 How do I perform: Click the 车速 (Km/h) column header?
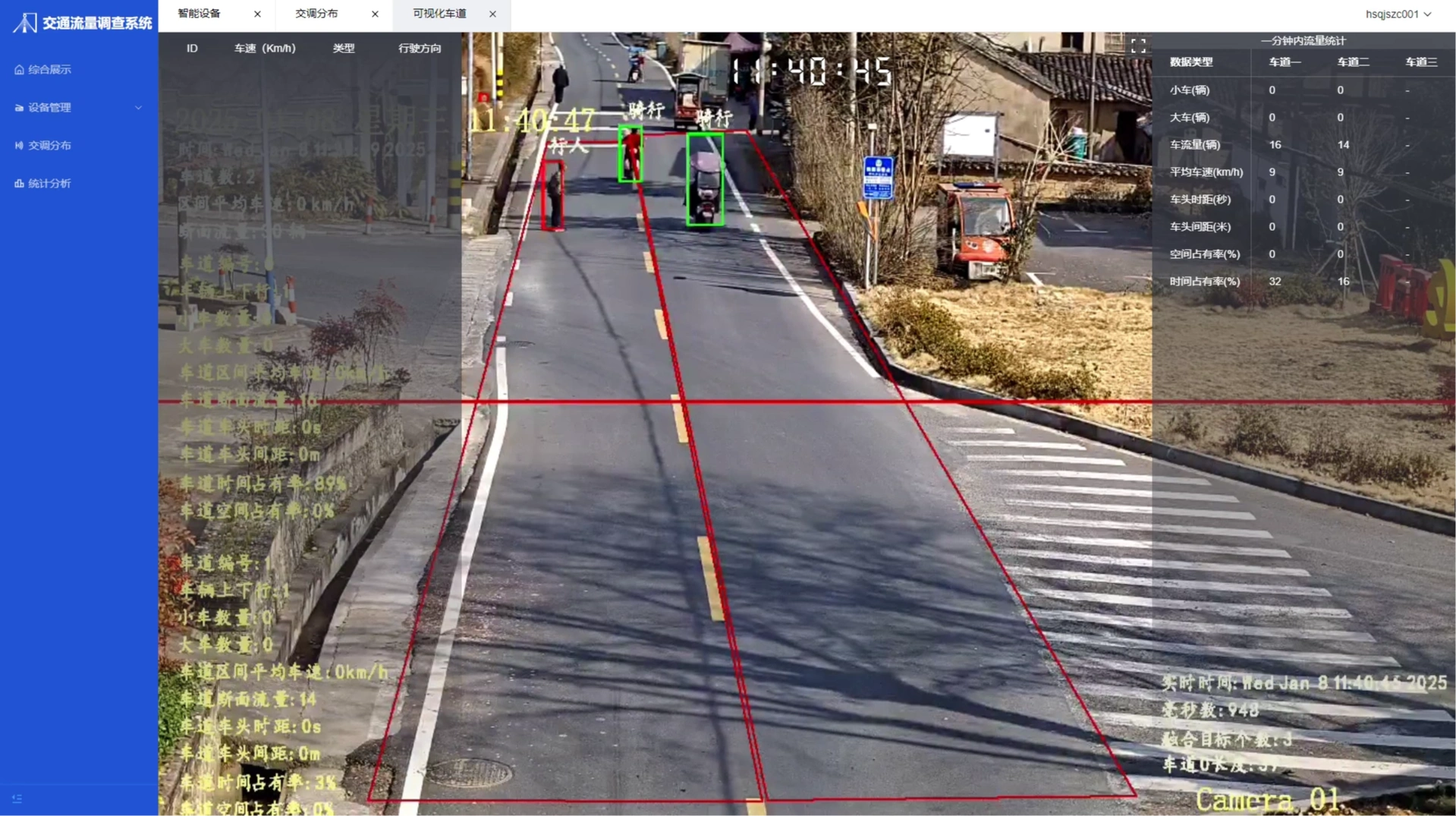click(x=265, y=49)
